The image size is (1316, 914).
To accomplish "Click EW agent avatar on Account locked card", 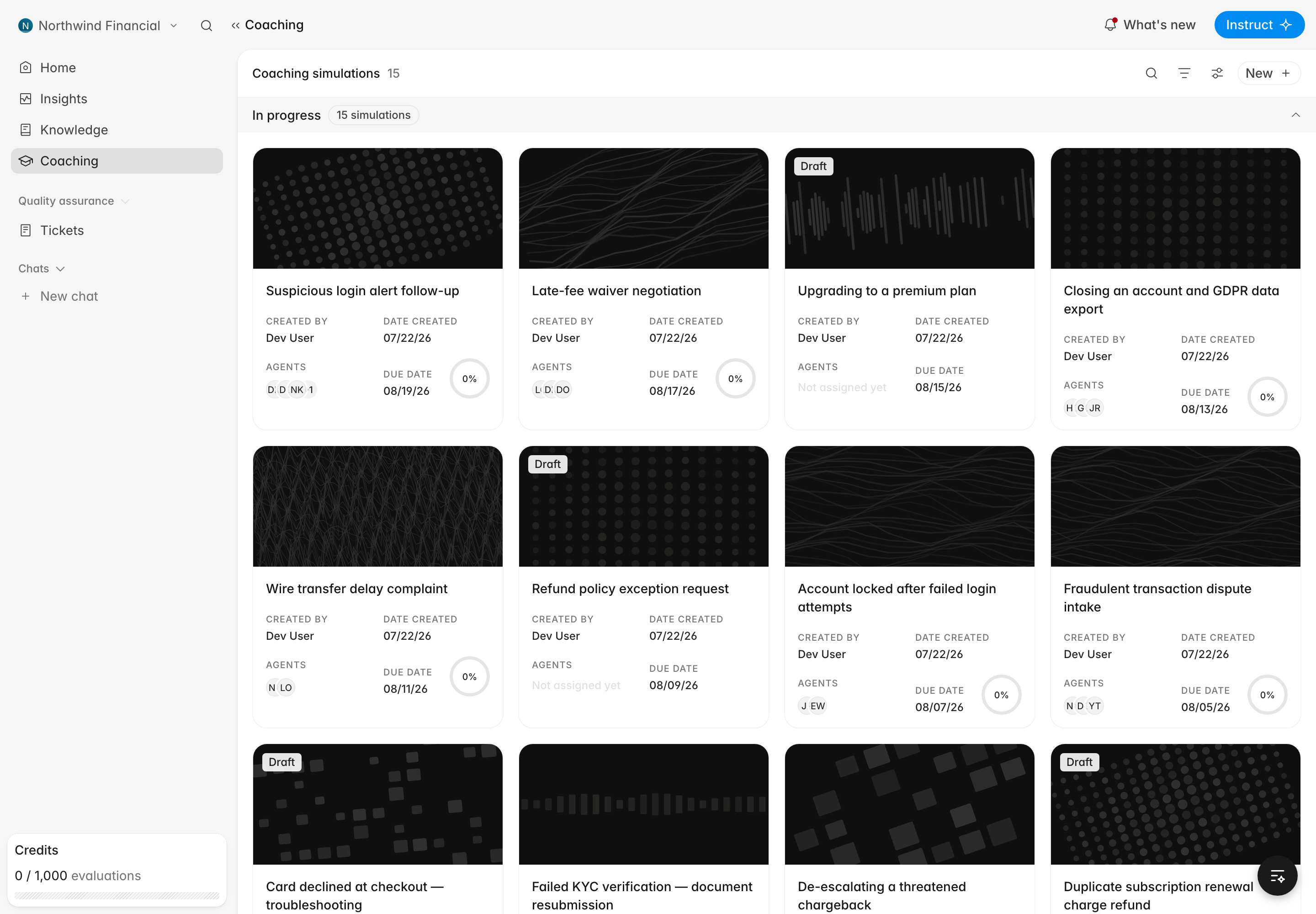I will pos(817,706).
